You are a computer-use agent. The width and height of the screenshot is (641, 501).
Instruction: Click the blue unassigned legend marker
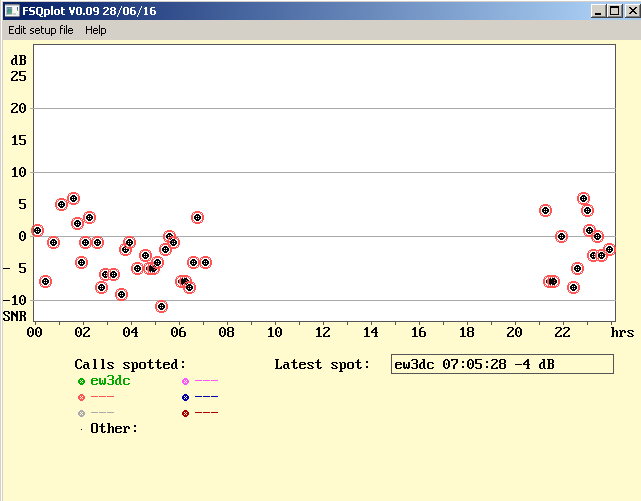click(185, 397)
